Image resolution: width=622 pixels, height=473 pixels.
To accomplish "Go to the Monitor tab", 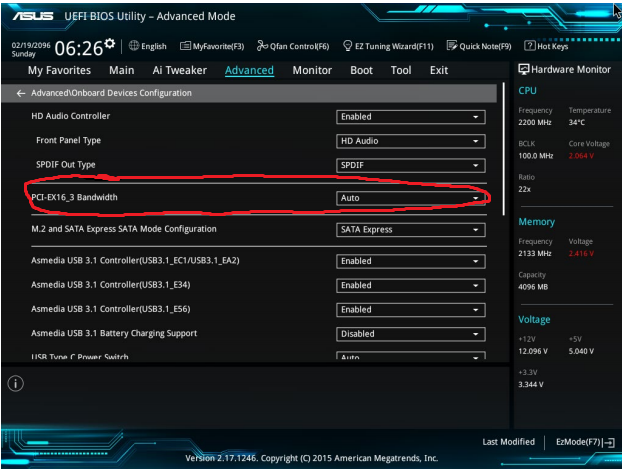I will [x=312, y=70].
